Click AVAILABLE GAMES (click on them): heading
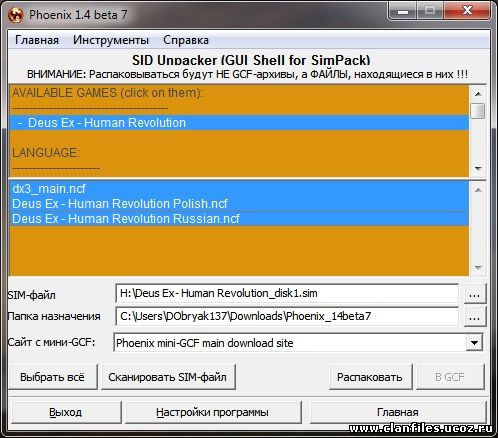Viewport: 498px width, 438px height. (x=107, y=93)
